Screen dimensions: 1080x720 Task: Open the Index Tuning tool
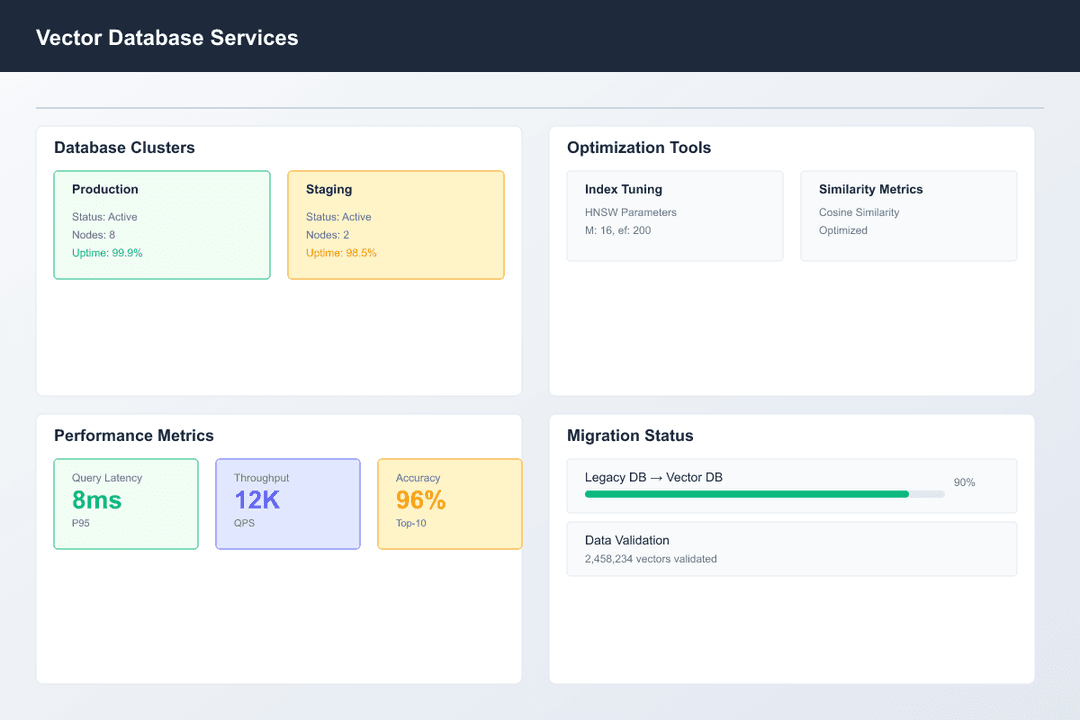coord(675,215)
